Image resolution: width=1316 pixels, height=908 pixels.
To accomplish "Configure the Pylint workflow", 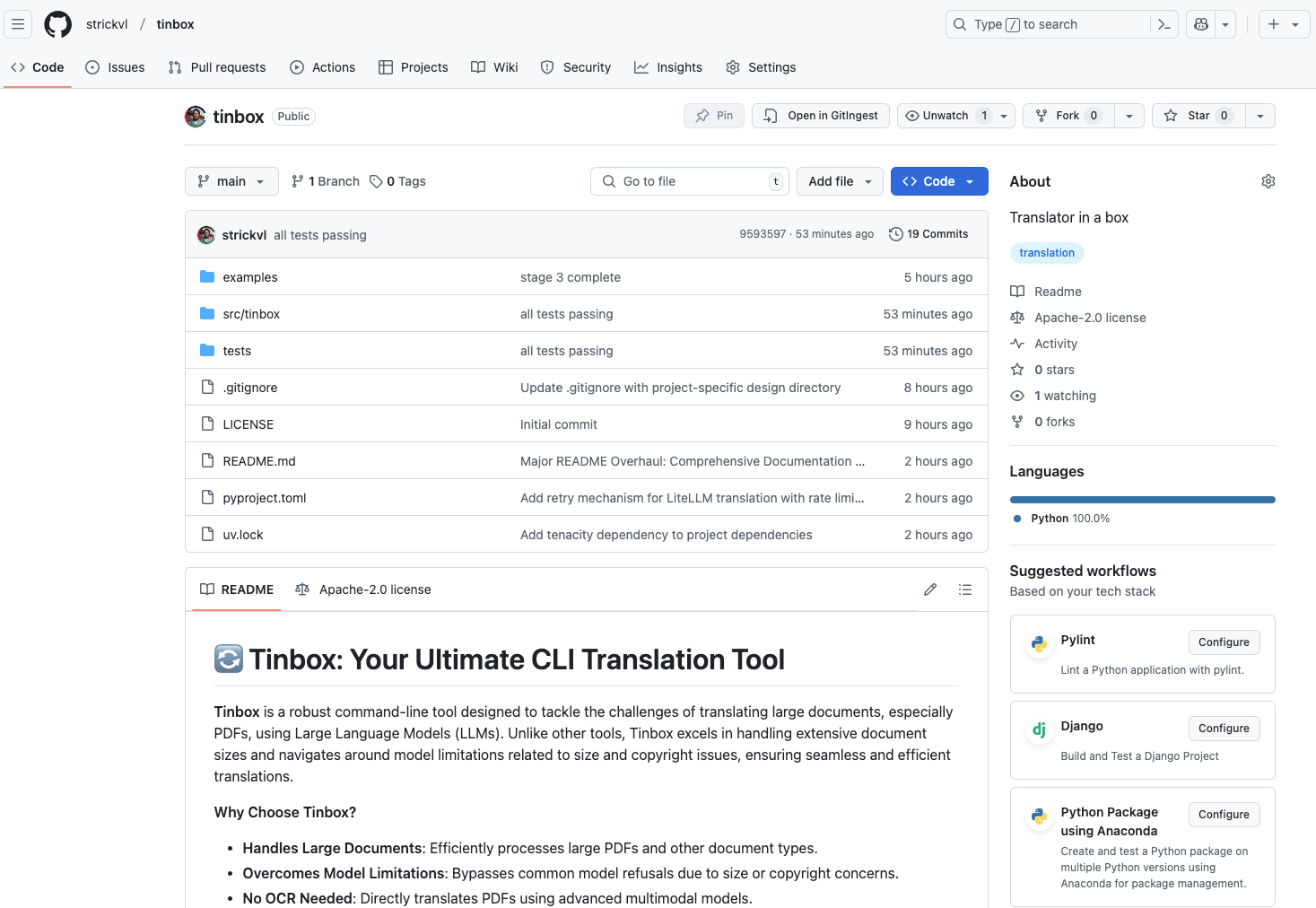I will coord(1223,642).
